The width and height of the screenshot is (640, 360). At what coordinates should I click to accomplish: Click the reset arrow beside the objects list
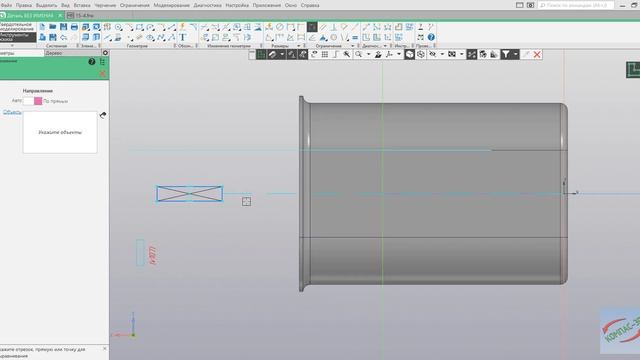click(x=103, y=116)
